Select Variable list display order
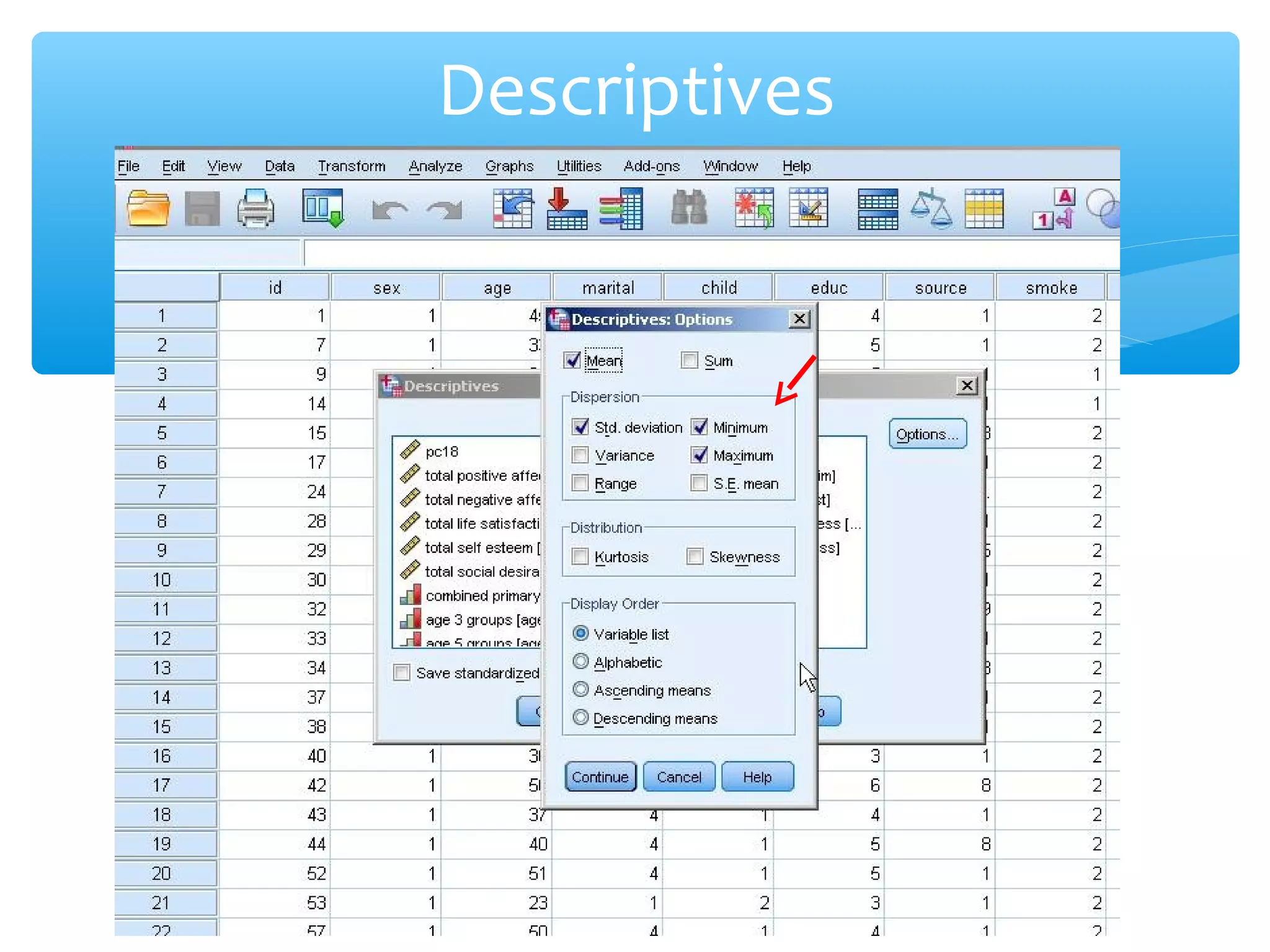The height and width of the screenshot is (952, 1270). 580,633
